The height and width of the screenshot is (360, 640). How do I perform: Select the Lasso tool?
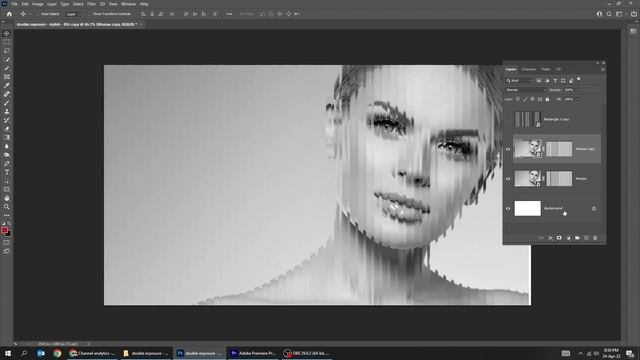click(x=7, y=51)
